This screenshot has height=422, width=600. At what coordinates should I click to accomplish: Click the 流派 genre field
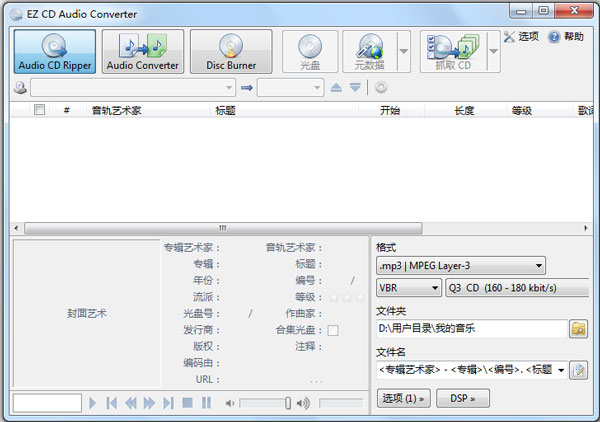pyautogui.click(x=207, y=297)
